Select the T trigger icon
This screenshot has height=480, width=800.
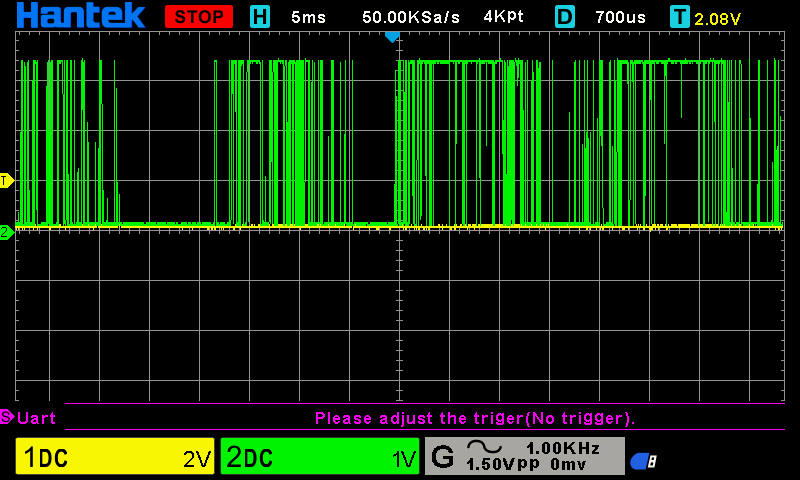coord(680,17)
